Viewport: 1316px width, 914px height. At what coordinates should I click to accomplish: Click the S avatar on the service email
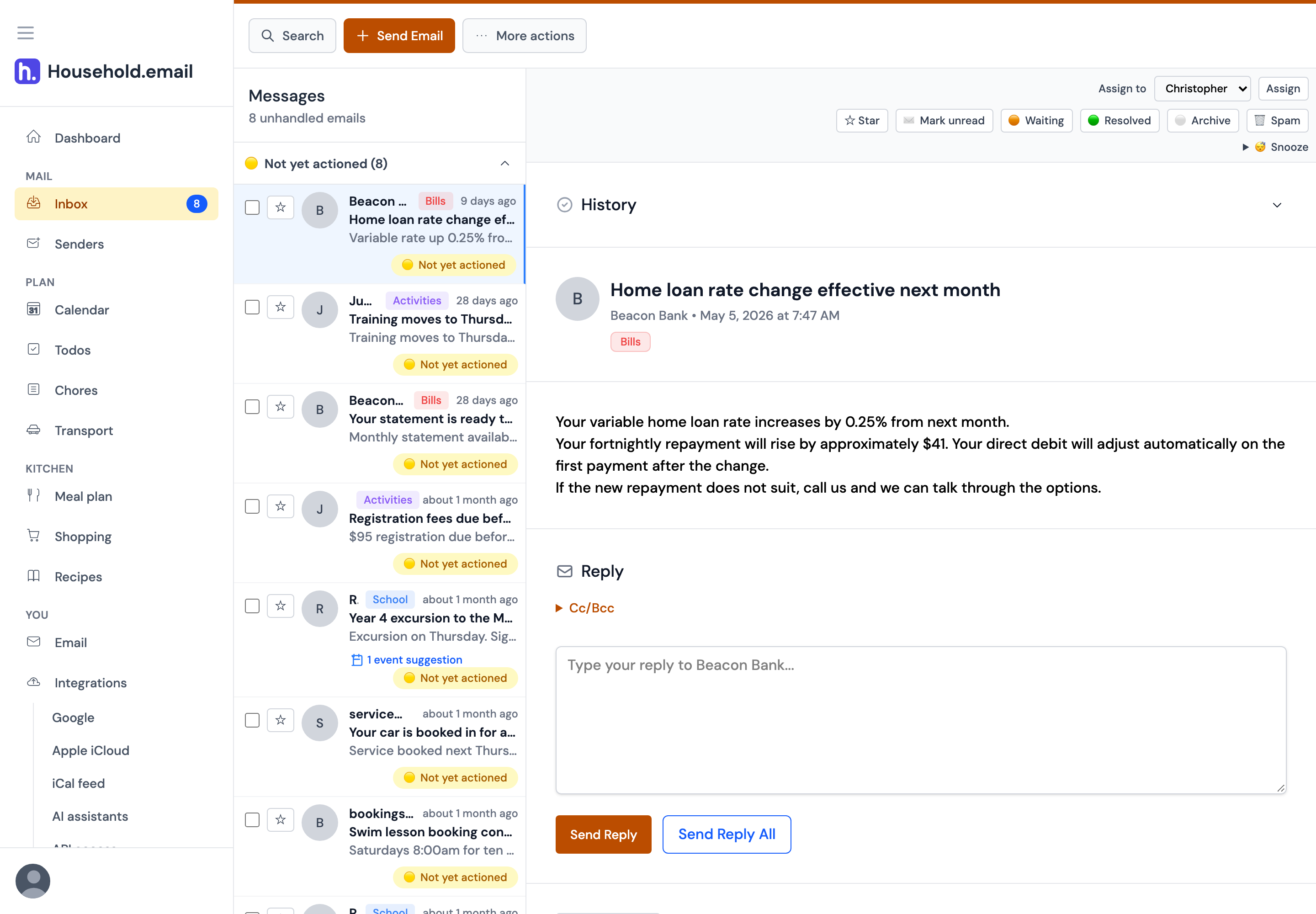pyautogui.click(x=319, y=723)
